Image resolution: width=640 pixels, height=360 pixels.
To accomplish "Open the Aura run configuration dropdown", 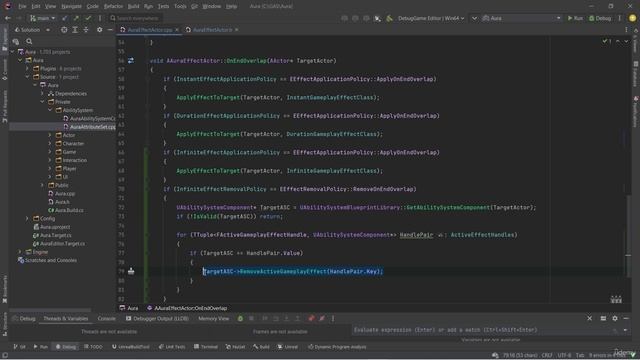I will pos(522,18).
